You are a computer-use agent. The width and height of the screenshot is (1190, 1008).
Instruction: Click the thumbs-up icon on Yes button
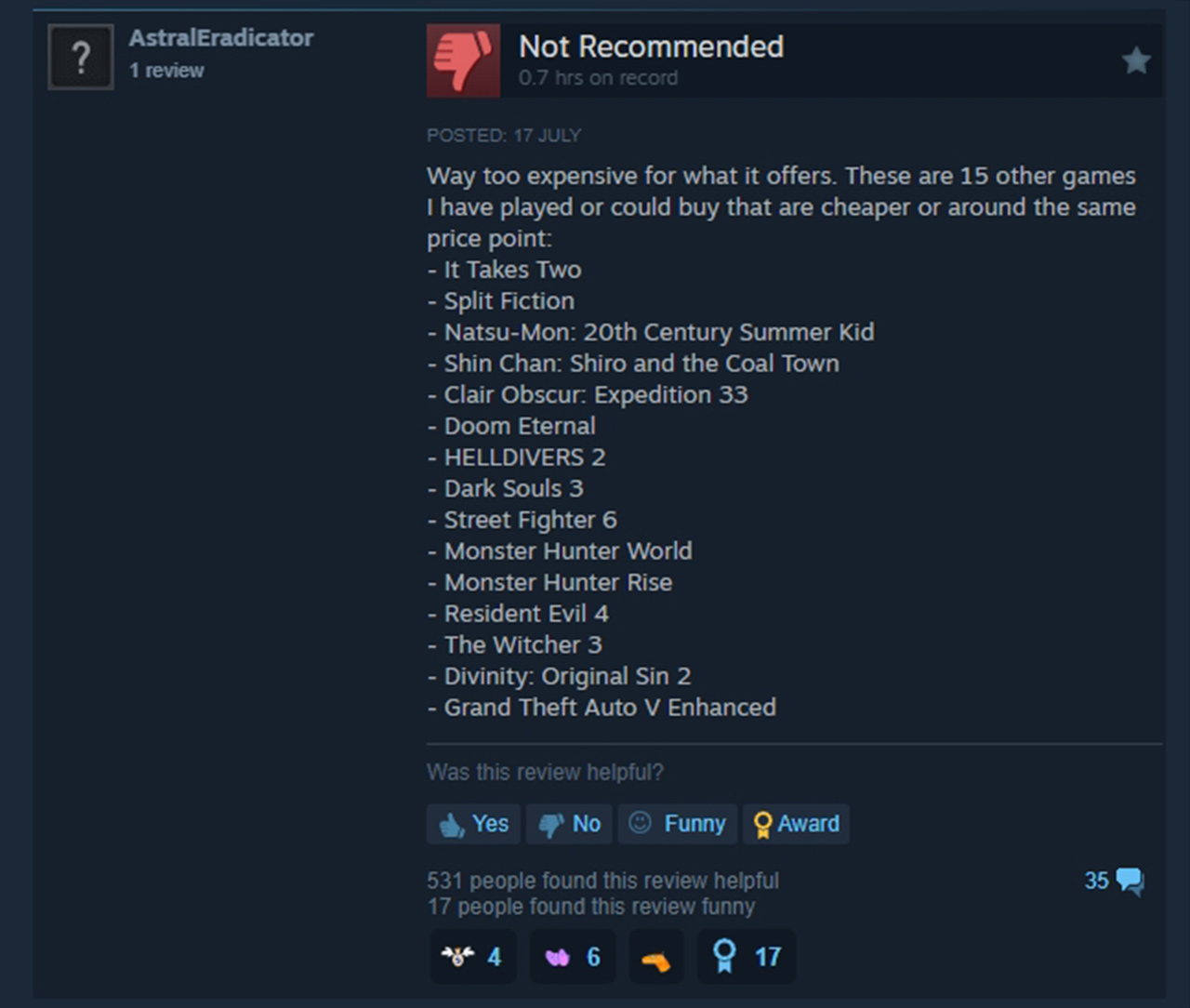coord(452,825)
